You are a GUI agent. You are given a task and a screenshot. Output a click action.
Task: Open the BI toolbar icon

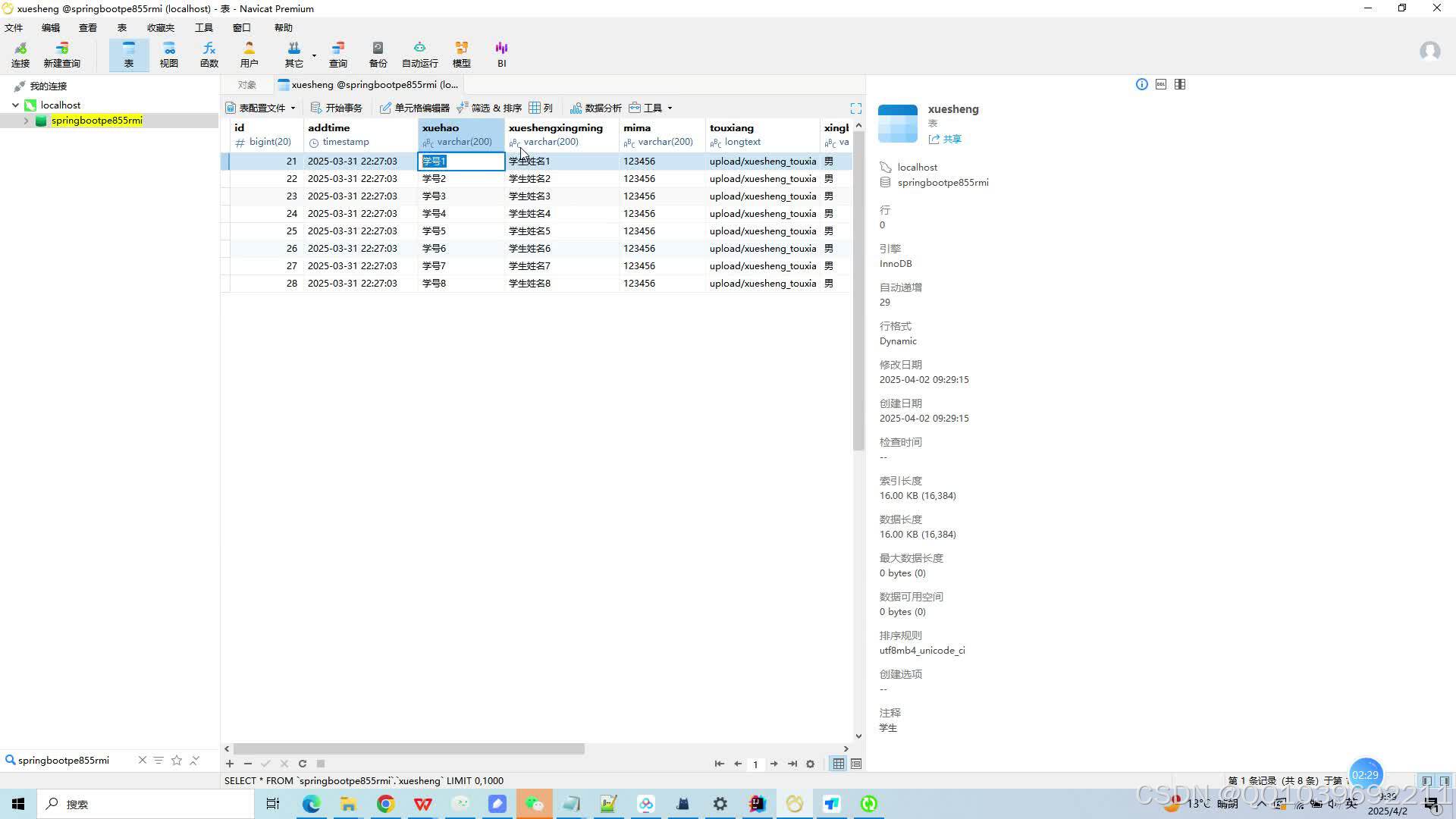click(501, 54)
